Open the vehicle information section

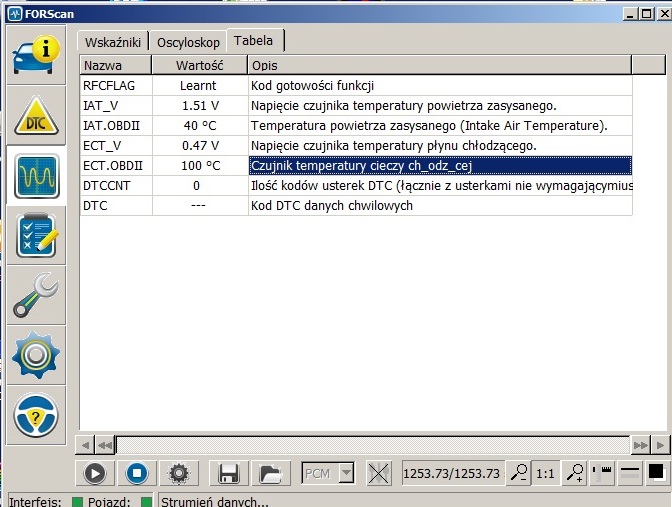36,55
